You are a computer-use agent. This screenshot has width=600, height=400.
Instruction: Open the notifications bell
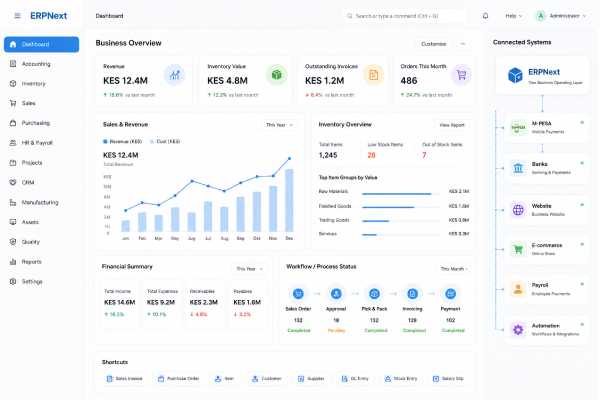[485, 16]
